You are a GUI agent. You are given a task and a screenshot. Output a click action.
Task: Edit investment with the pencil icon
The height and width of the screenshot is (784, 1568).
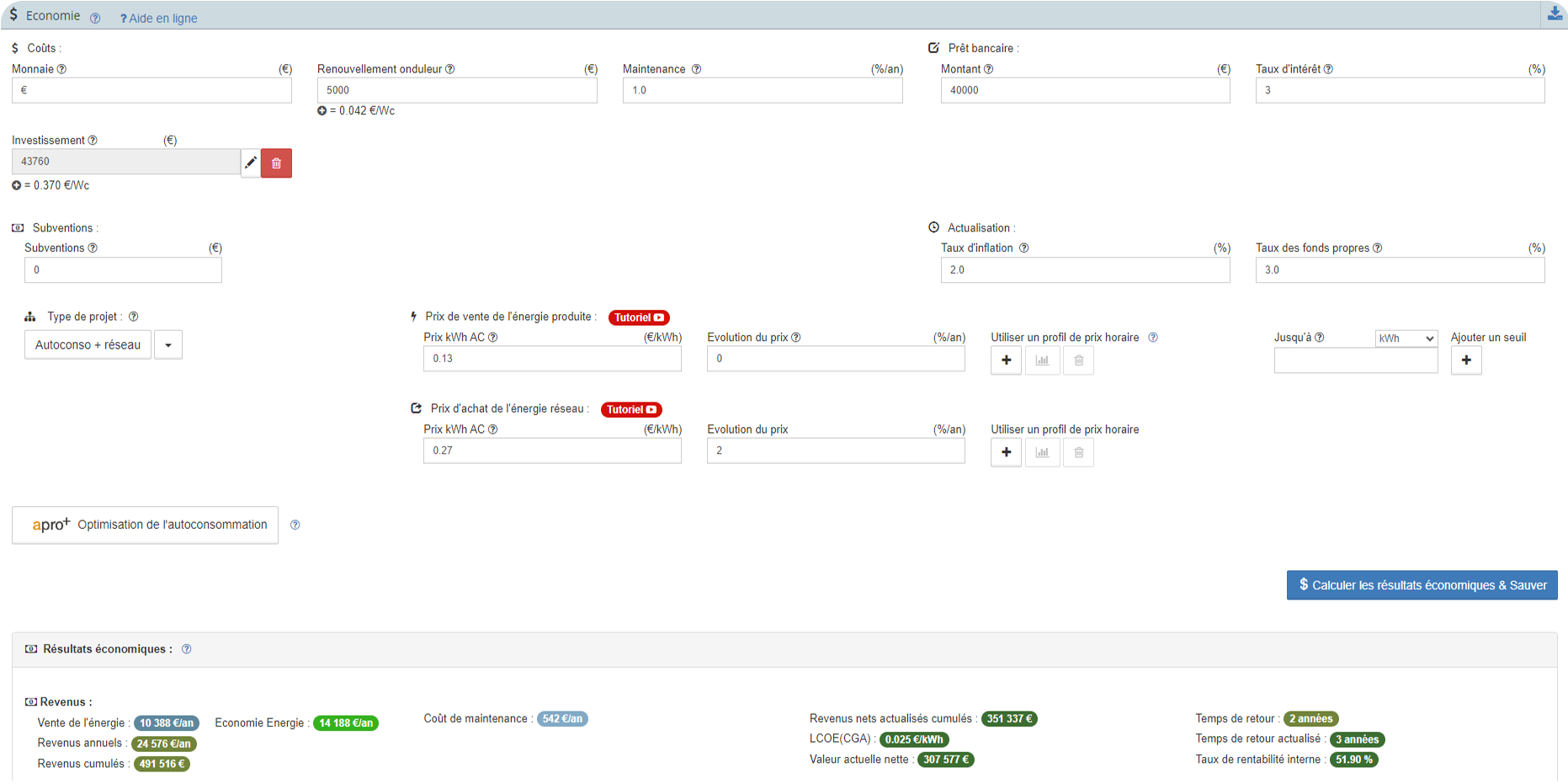[251, 163]
